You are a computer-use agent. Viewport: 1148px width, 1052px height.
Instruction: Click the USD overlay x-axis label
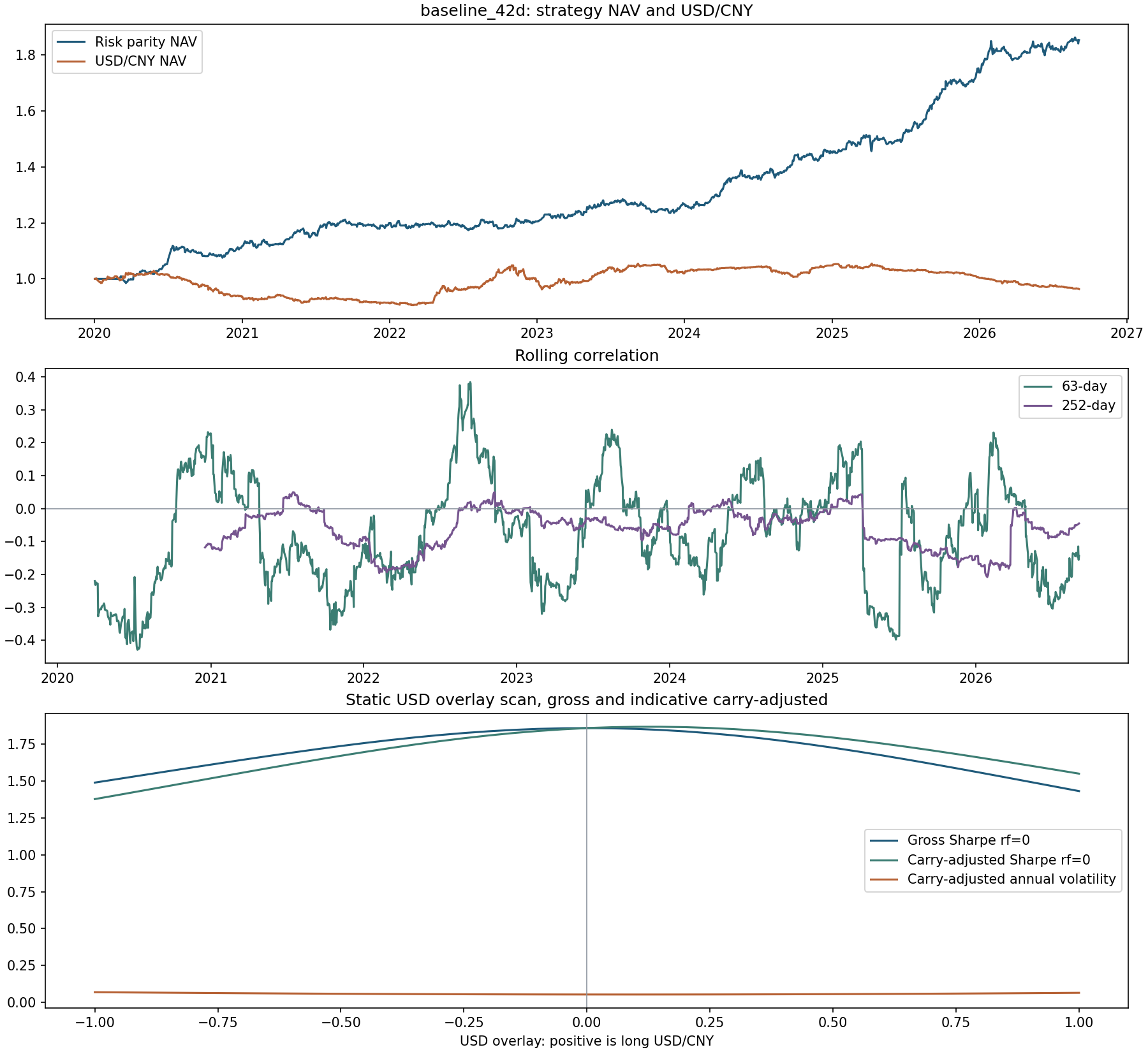point(587,1041)
